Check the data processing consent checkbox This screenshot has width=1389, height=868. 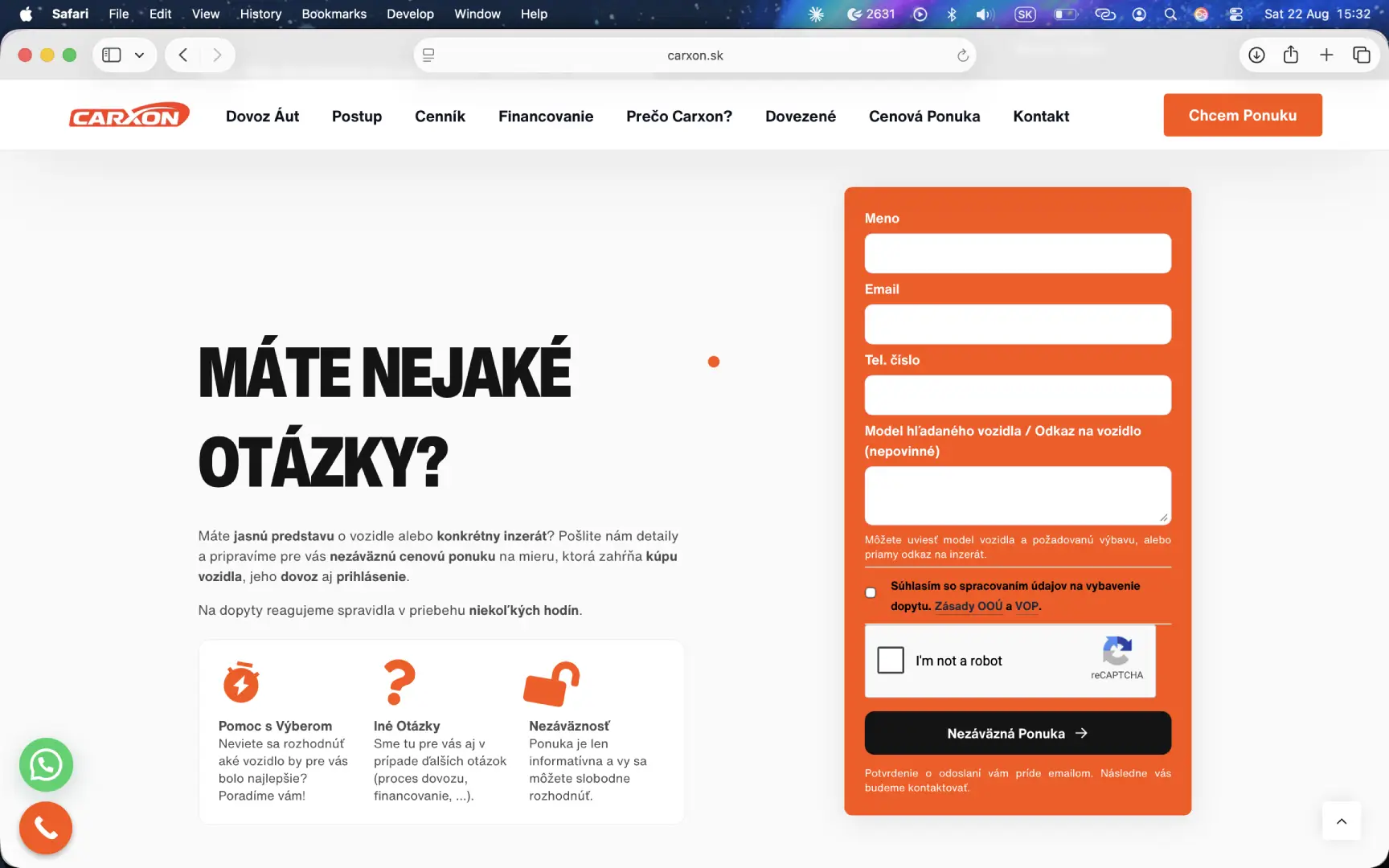871,593
